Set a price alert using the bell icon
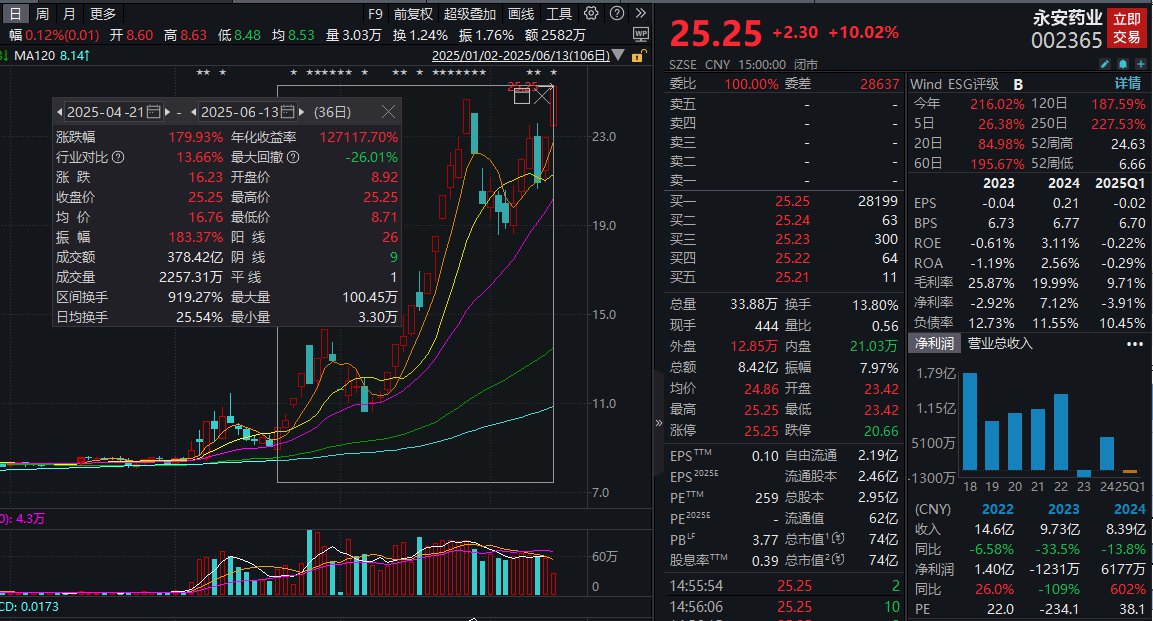The height and width of the screenshot is (621, 1153). coord(1123,62)
